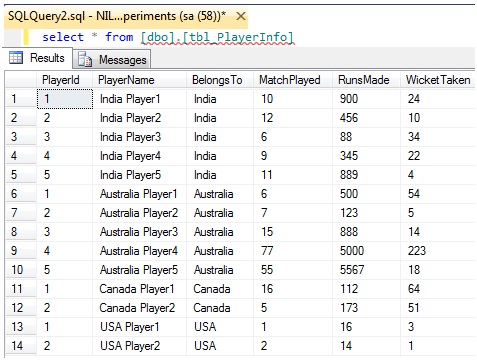477x361 pixels.
Task: Click RunsMade value 173
Action: [366, 308]
